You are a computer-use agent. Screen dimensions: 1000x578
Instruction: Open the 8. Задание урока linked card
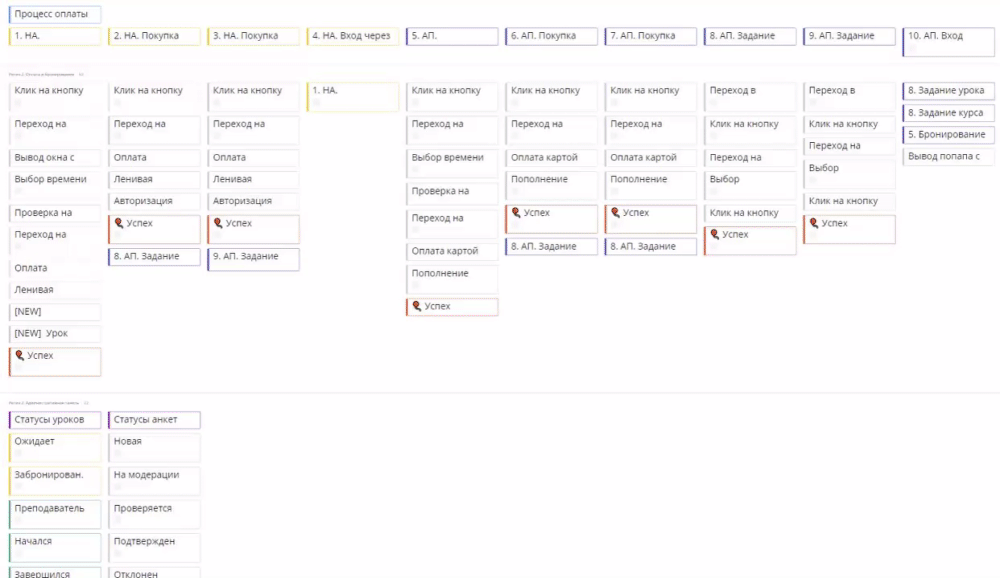click(946, 91)
